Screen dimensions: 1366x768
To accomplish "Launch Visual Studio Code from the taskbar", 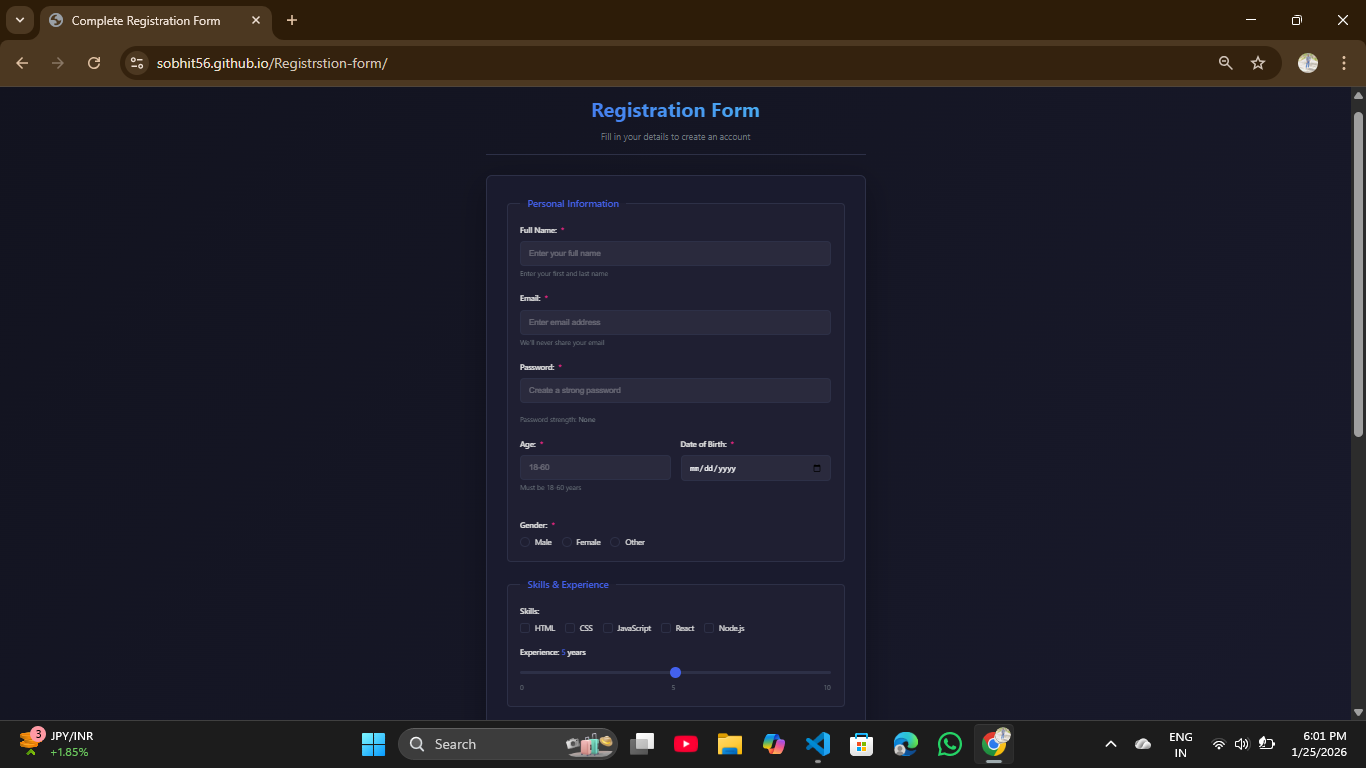I will [817, 744].
